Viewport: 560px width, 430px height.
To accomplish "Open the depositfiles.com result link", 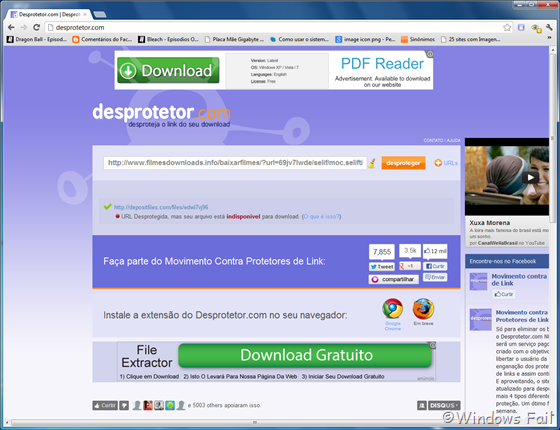I will click(161, 207).
